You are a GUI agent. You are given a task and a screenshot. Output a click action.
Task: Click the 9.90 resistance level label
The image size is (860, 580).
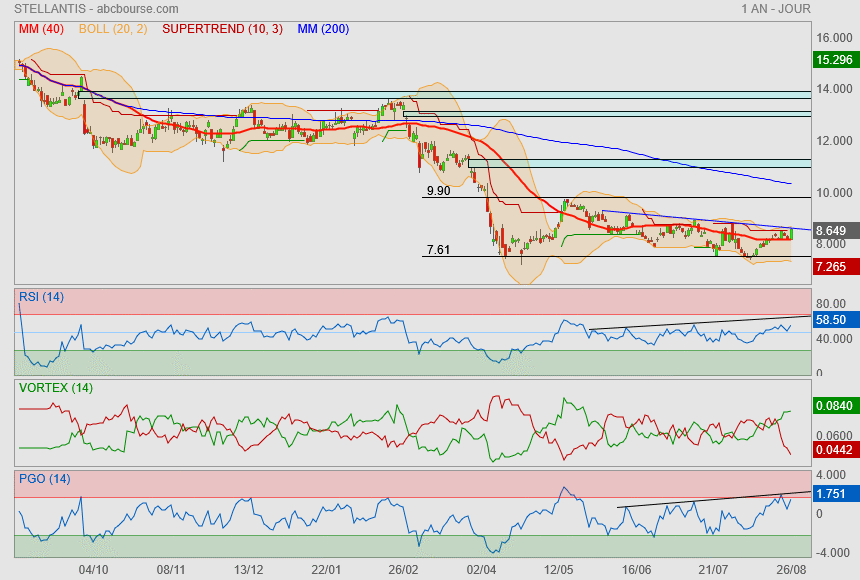pyautogui.click(x=438, y=190)
